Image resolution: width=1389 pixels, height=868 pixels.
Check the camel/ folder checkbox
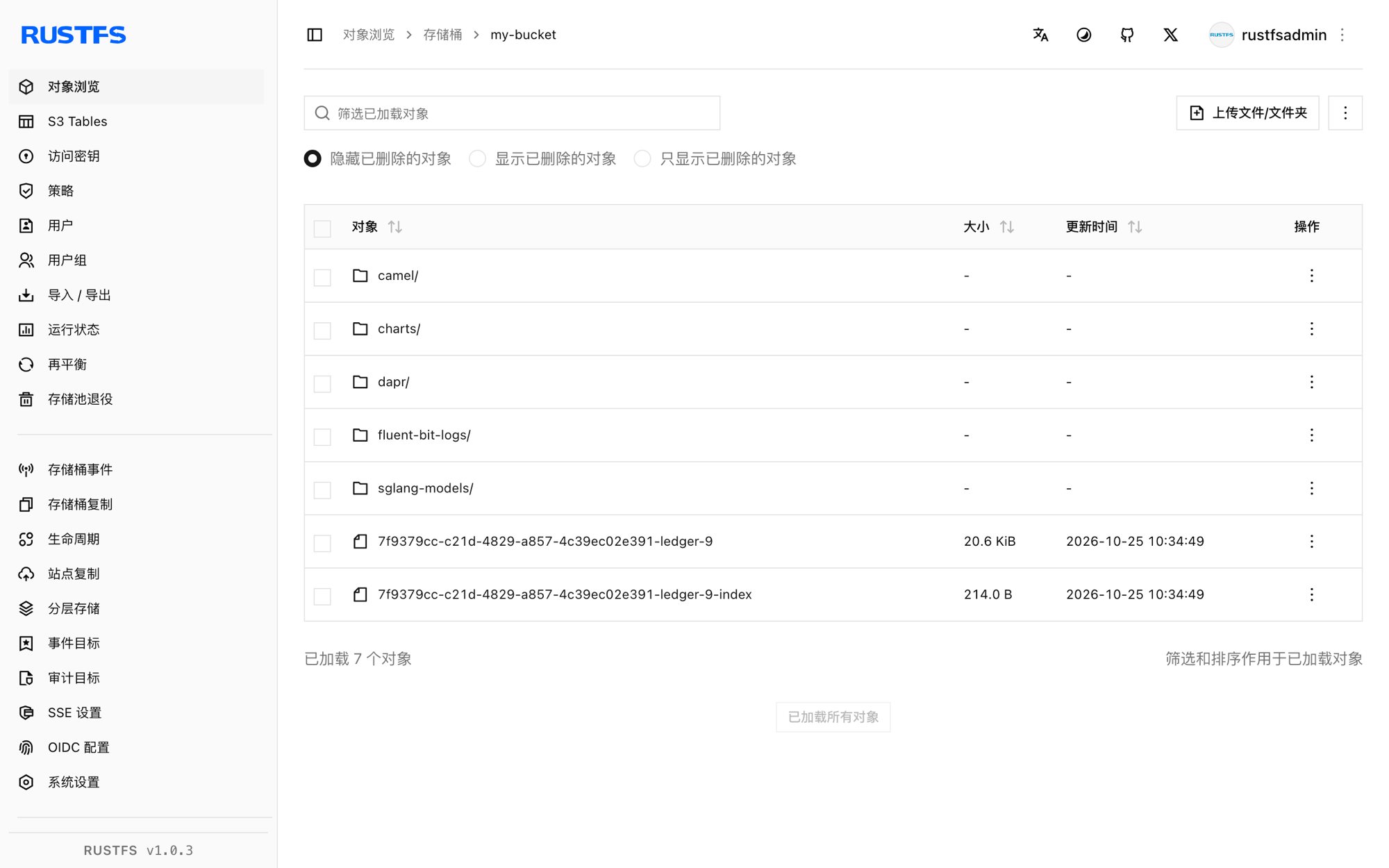click(x=322, y=277)
